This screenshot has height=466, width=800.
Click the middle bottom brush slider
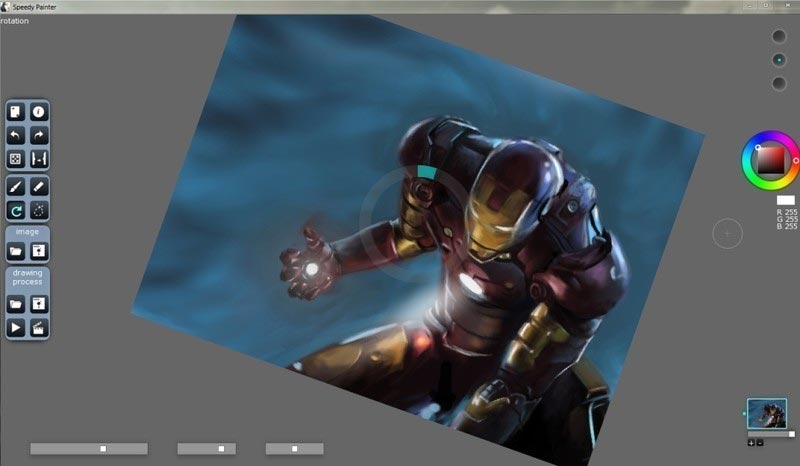[x=207, y=449]
